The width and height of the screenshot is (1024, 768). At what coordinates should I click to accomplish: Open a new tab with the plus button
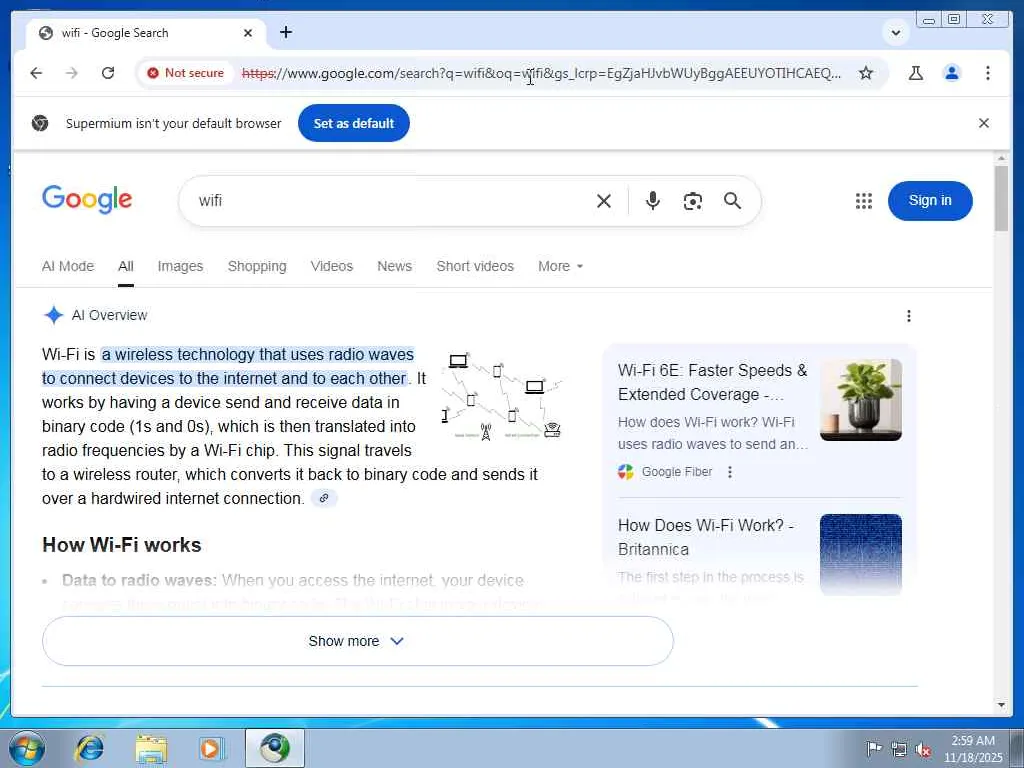point(286,32)
